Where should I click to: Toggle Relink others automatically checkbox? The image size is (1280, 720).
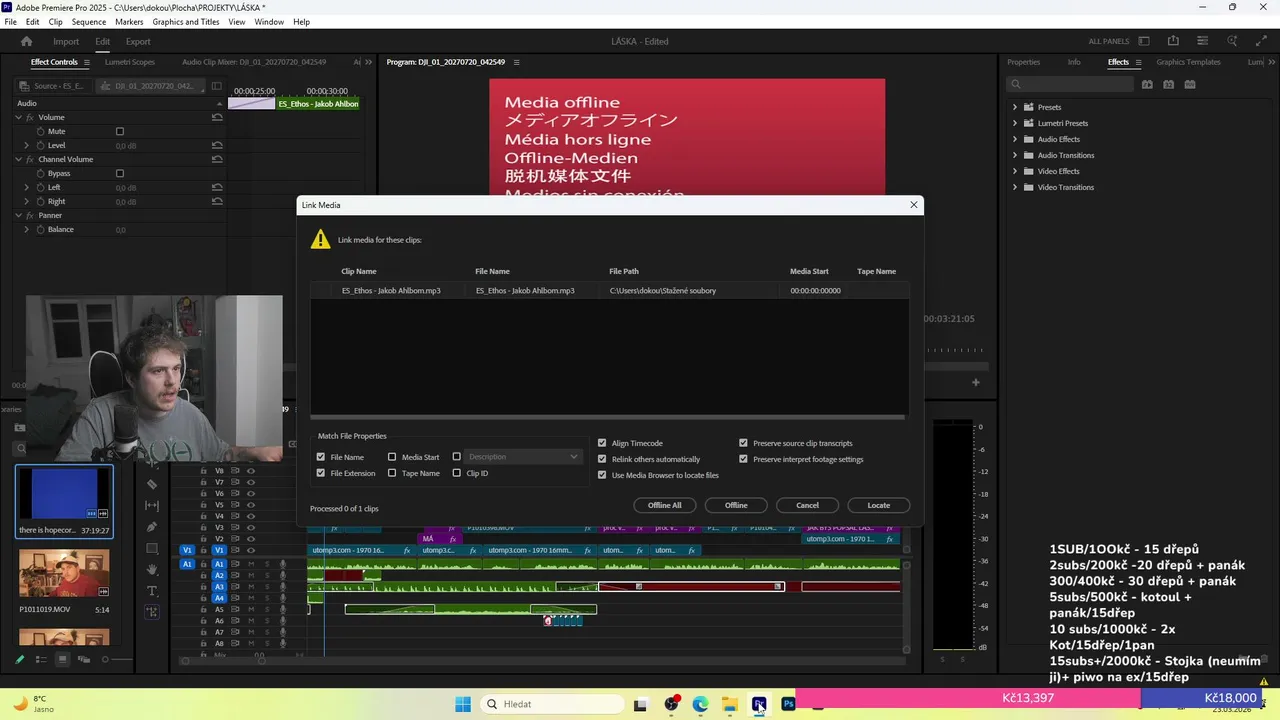(602, 459)
